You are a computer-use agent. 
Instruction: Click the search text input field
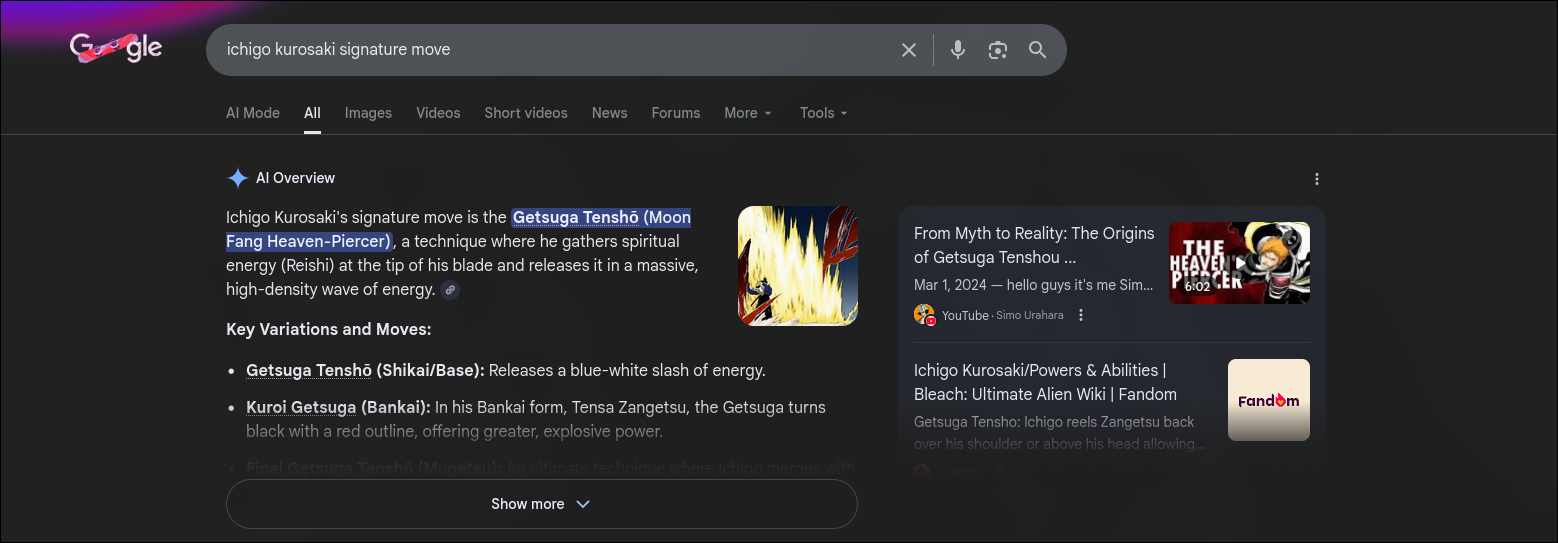click(x=550, y=50)
